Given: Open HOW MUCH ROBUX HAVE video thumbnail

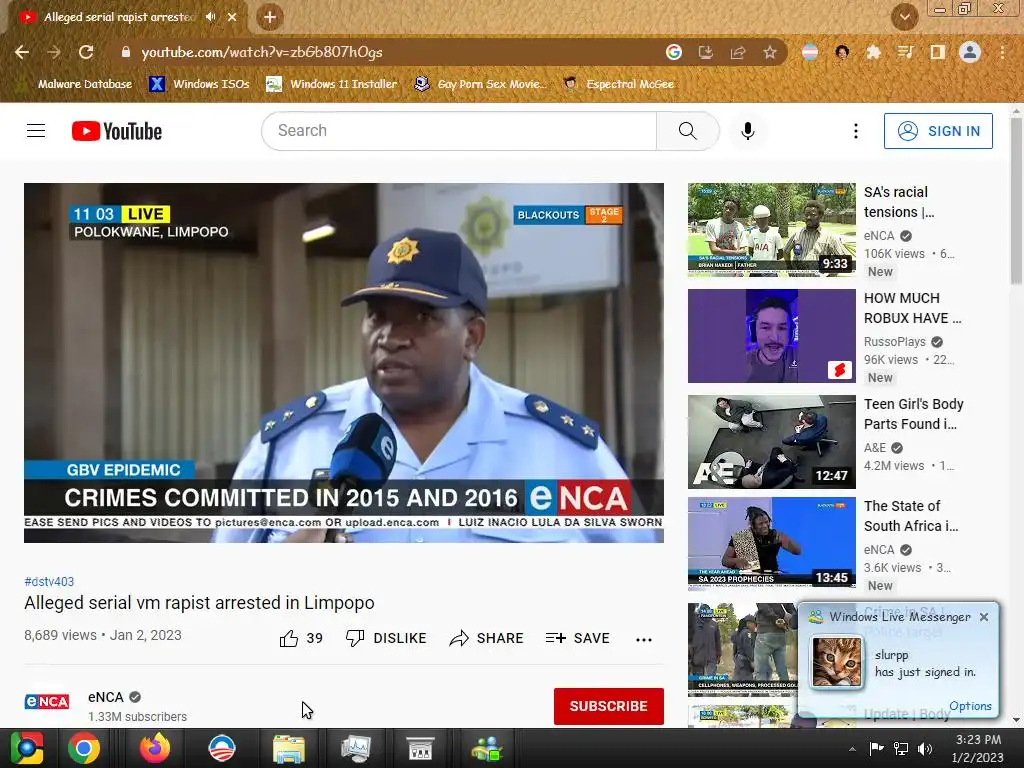Looking at the screenshot, I should point(771,336).
